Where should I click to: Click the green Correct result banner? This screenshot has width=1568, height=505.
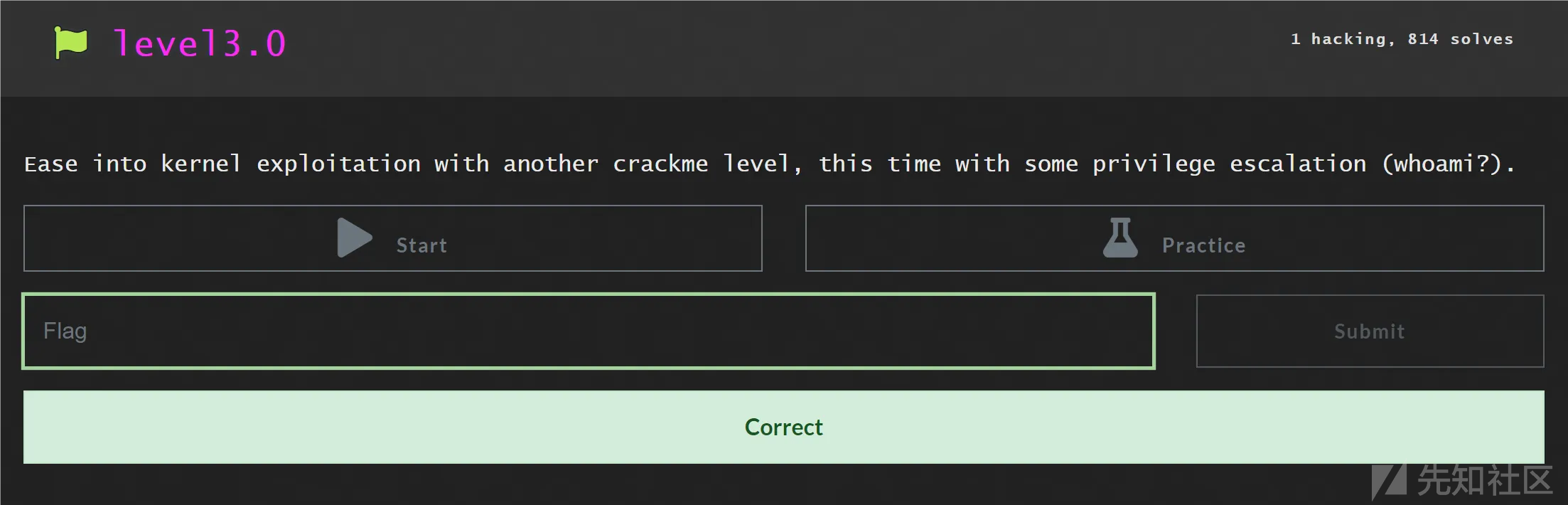click(x=783, y=427)
